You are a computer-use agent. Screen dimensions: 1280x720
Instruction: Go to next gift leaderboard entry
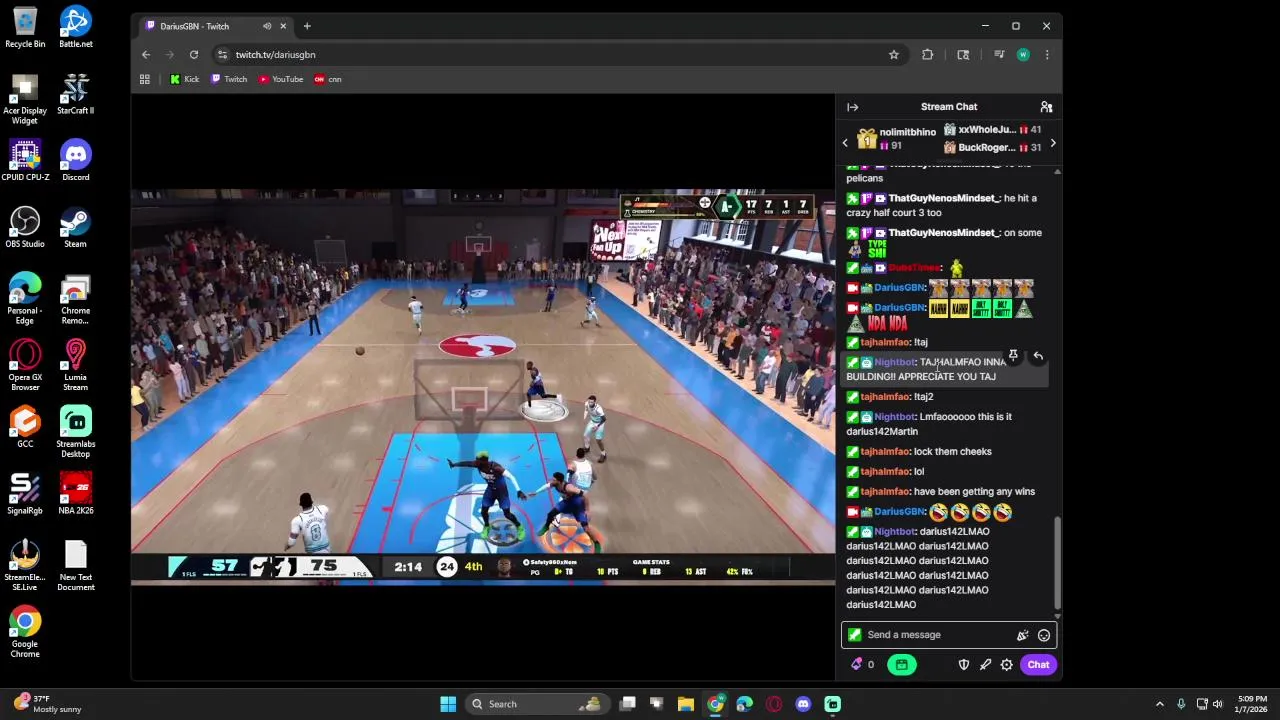1053,143
